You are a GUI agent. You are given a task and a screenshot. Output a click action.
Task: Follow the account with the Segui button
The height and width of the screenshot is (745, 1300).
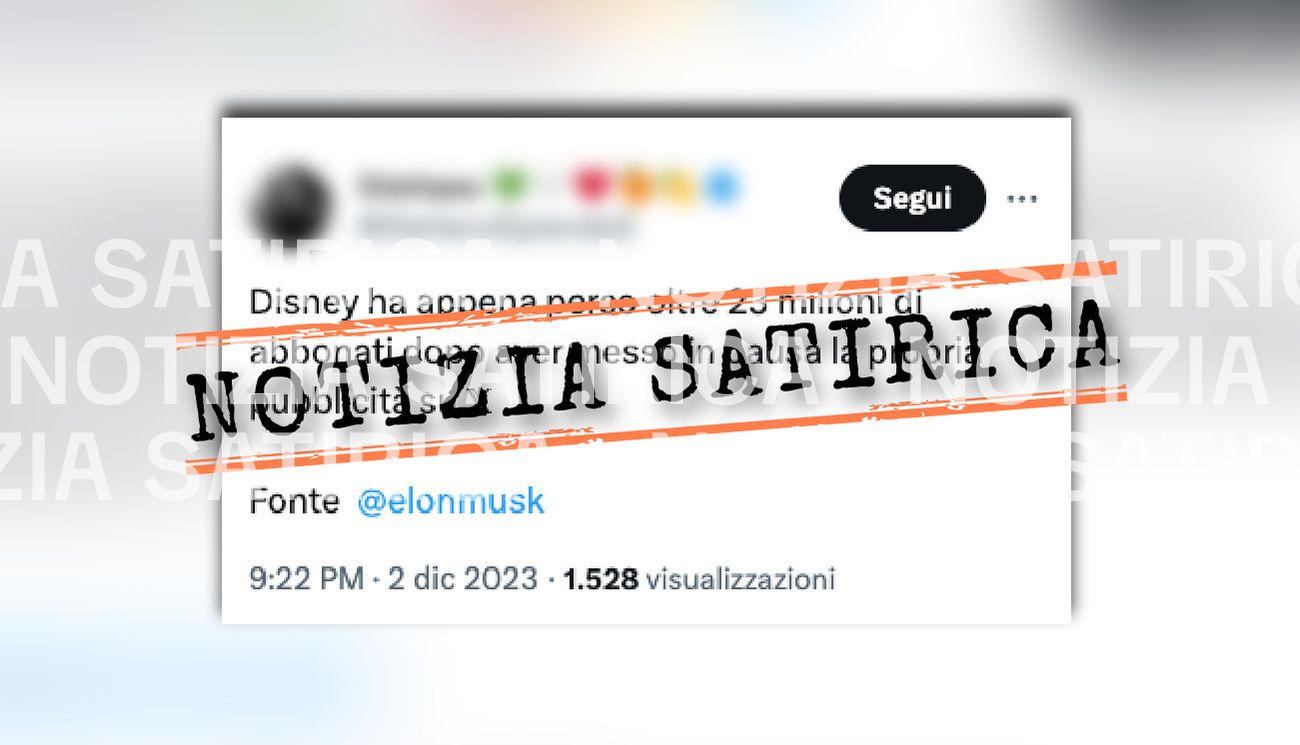tap(912, 198)
